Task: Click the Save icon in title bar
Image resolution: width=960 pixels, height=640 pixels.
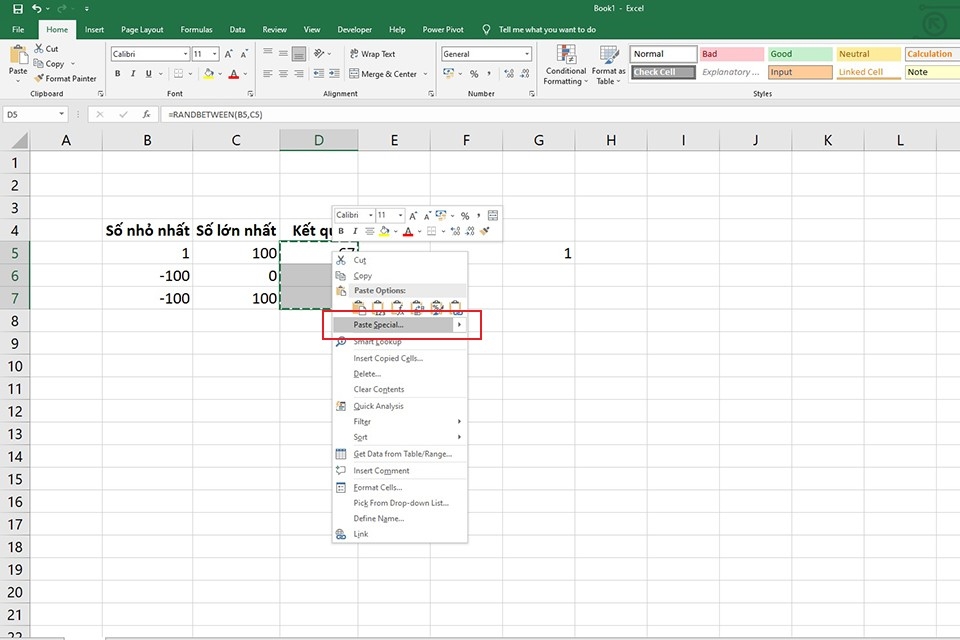Action: [x=18, y=9]
